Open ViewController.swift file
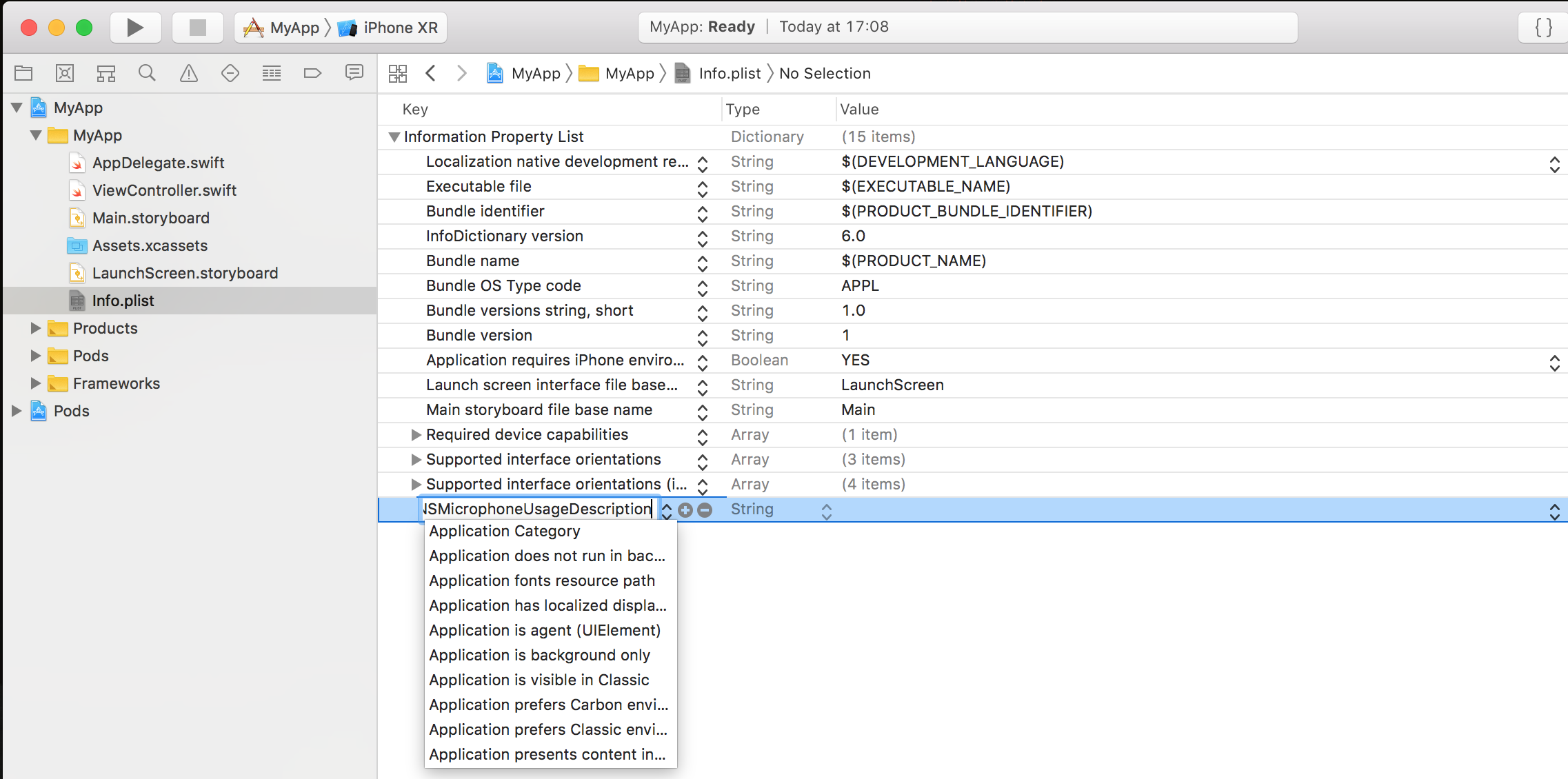 164,190
